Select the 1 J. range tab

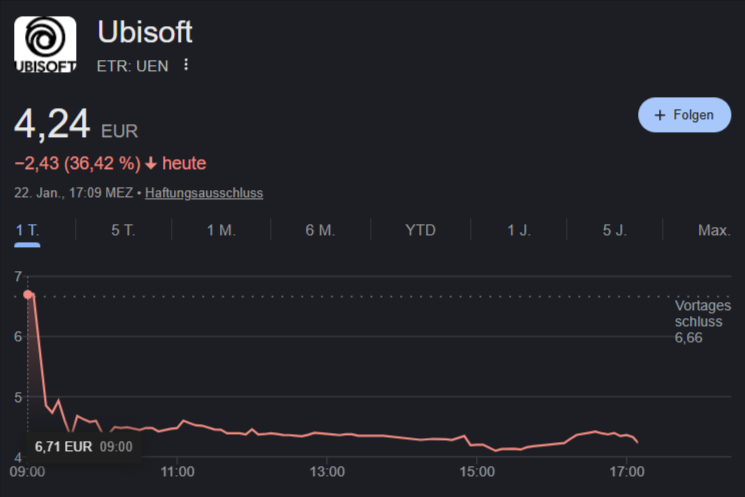pyautogui.click(x=518, y=230)
